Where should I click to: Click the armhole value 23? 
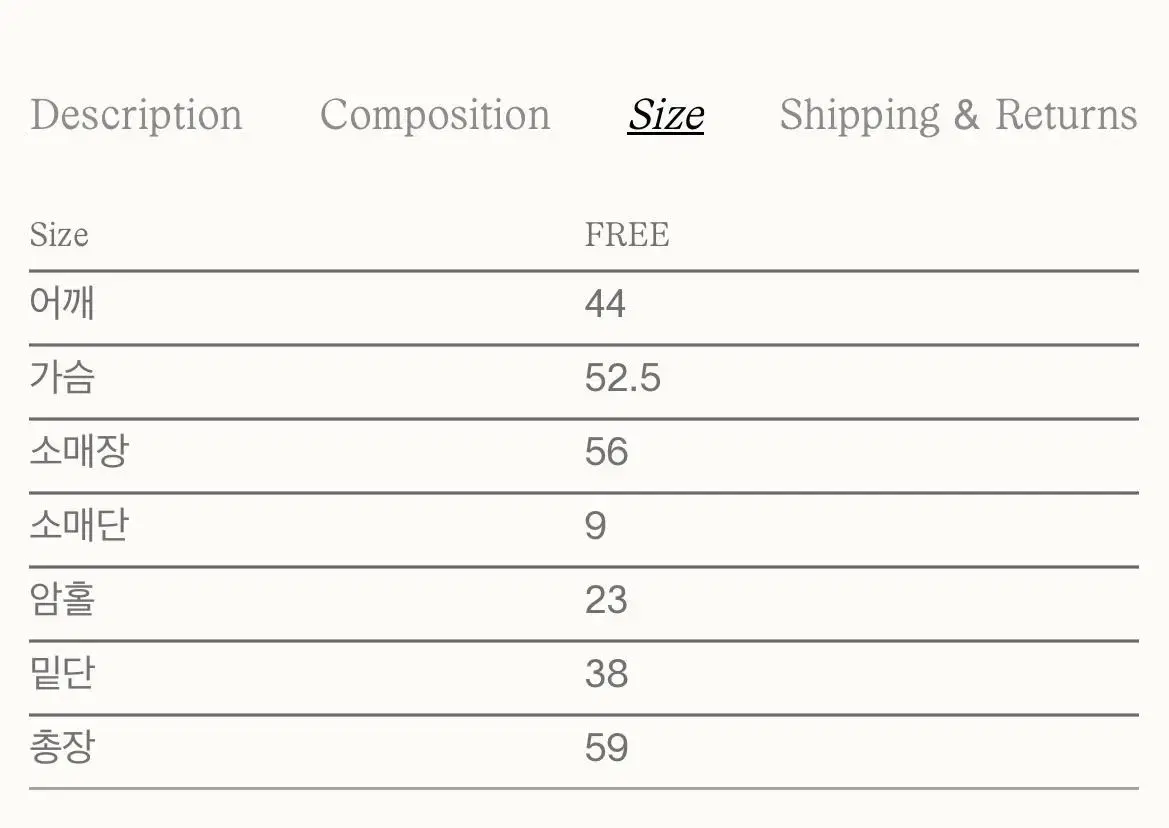click(606, 599)
